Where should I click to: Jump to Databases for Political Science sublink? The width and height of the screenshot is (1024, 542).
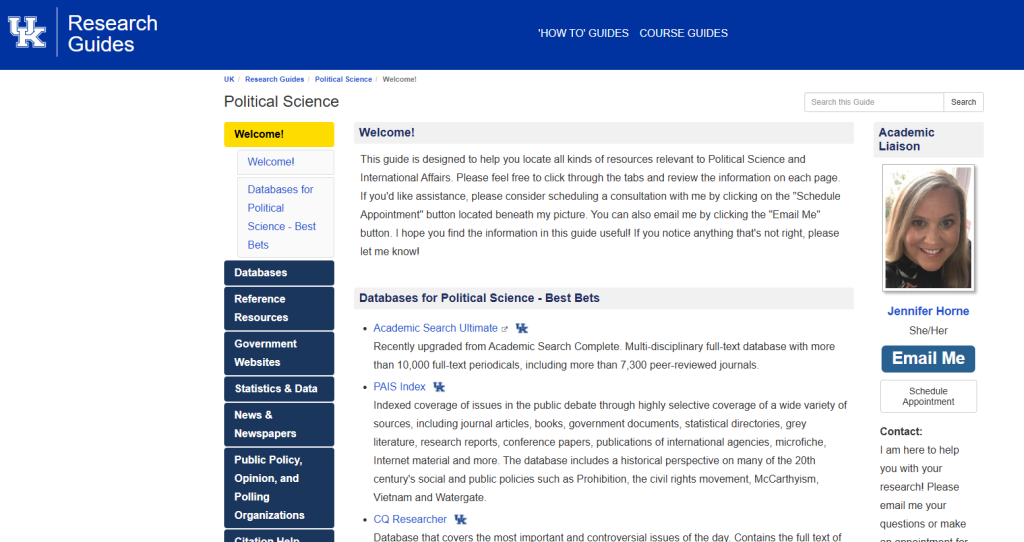click(x=284, y=217)
